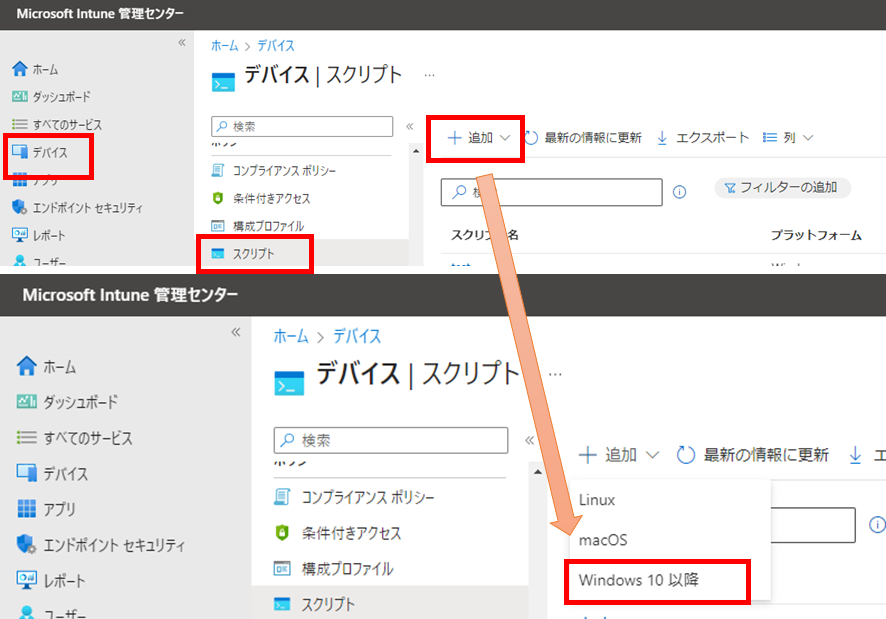
Task: Open エンドポイント セキュリティ in the lower screenshot's sidebar
Action: pyautogui.click(x=101, y=544)
